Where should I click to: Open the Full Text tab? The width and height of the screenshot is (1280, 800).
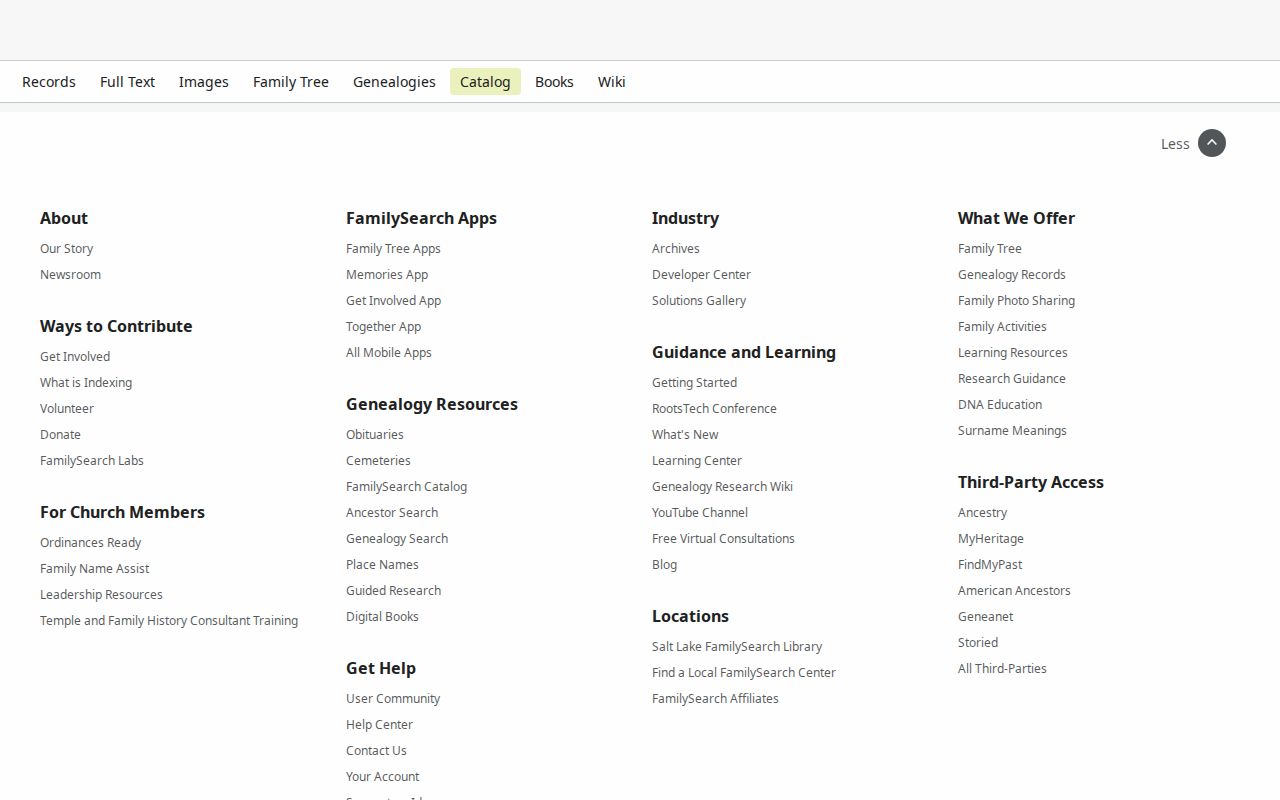click(x=127, y=82)
